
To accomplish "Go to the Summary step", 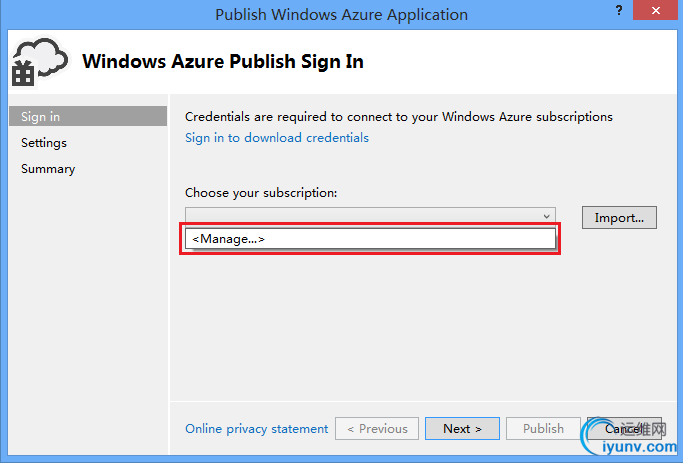I will [x=48, y=169].
